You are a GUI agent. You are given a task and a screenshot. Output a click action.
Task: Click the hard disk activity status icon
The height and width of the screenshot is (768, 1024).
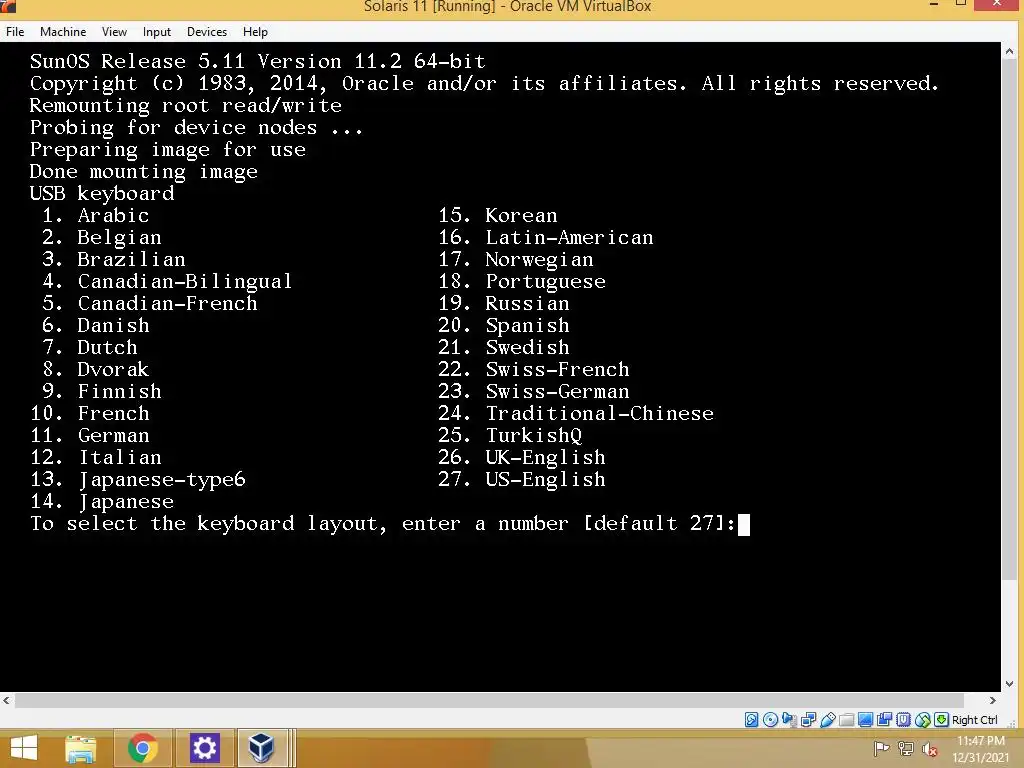(752, 720)
